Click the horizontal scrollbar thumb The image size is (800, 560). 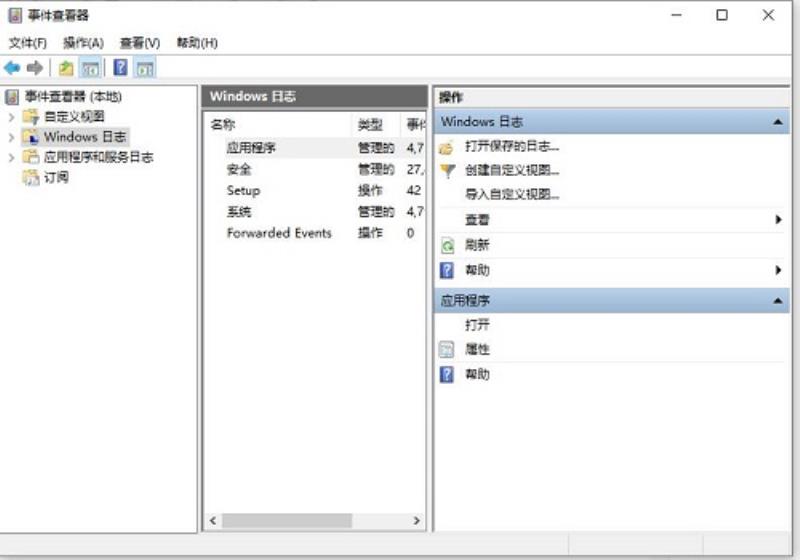[287, 521]
